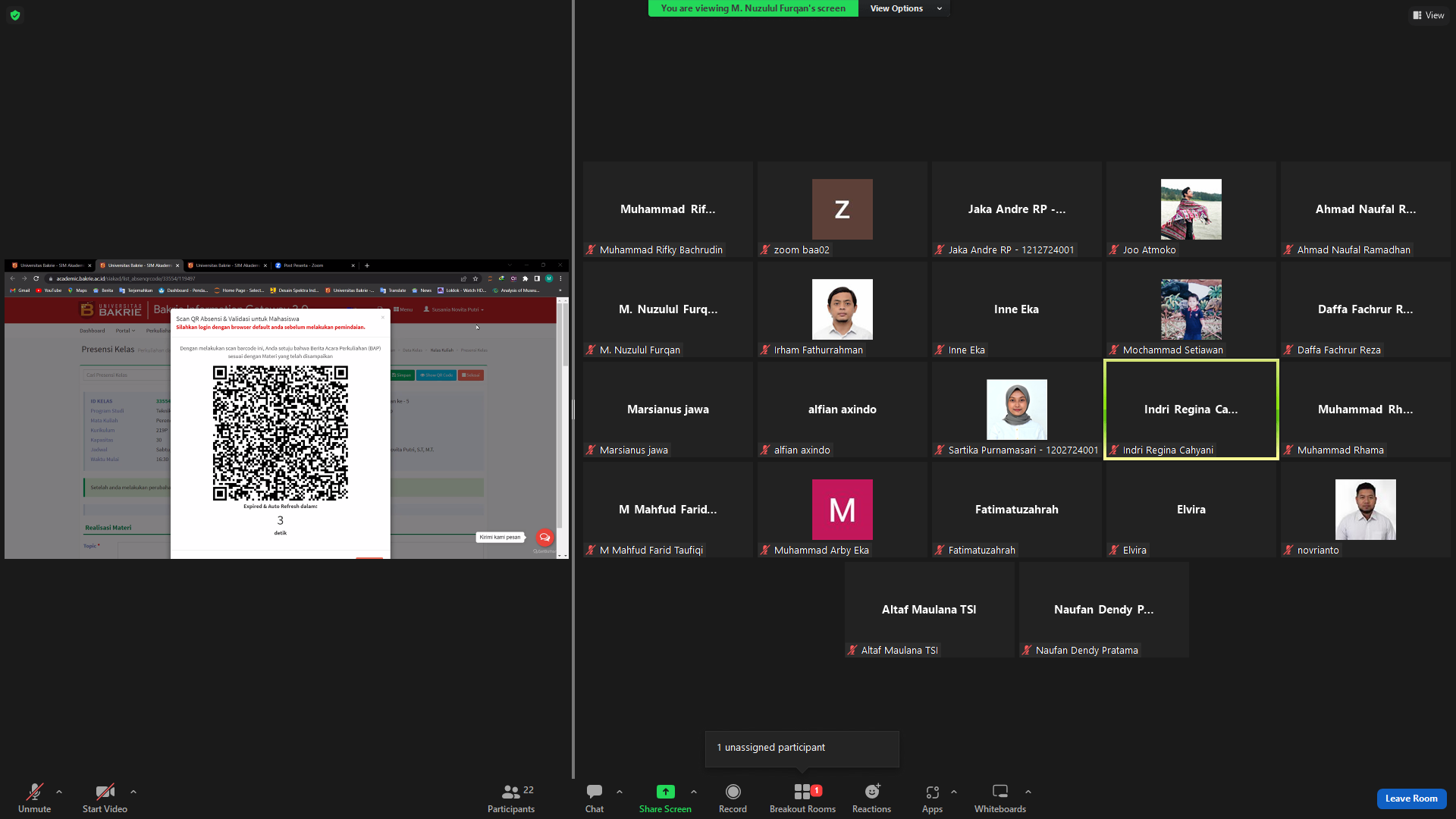Start recording with the Record icon

(x=733, y=792)
